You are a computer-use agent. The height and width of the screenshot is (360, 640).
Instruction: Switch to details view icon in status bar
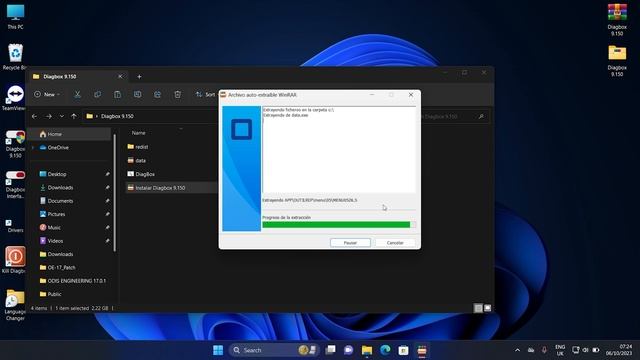point(478,308)
